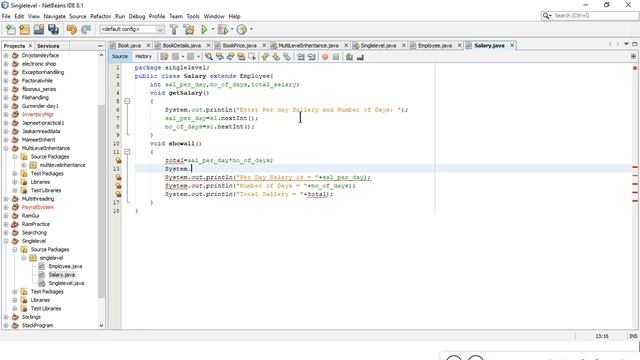Open the Debug Project dropdown arrow
640x360 pixels.
coord(232,29)
